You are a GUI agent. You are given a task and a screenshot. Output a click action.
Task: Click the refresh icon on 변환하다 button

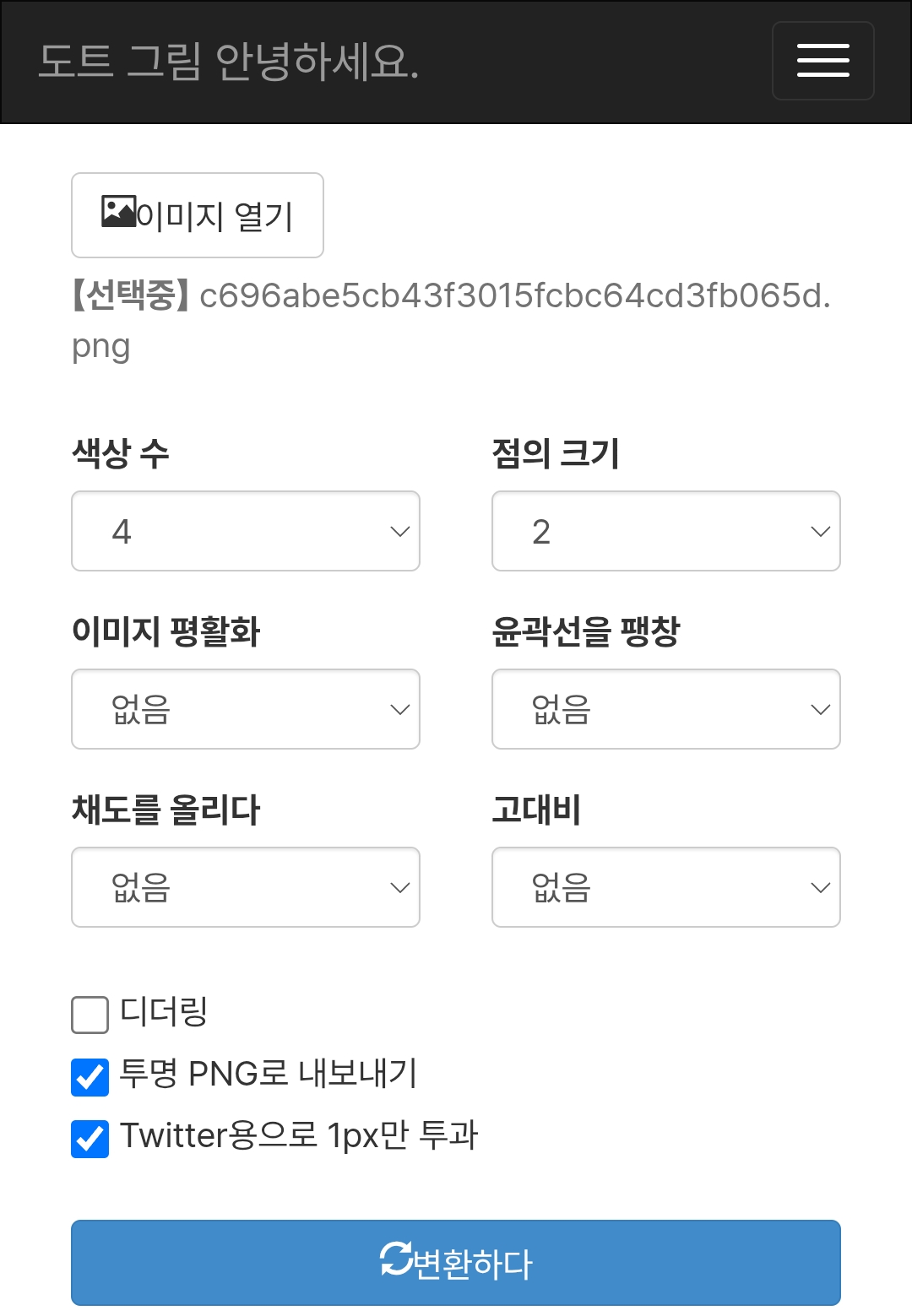pyautogui.click(x=395, y=1259)
